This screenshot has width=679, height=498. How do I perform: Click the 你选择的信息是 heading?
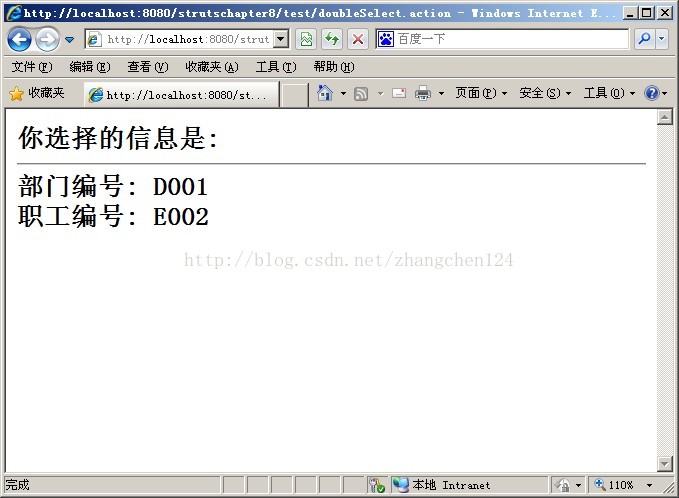click(x=118, y=138)
